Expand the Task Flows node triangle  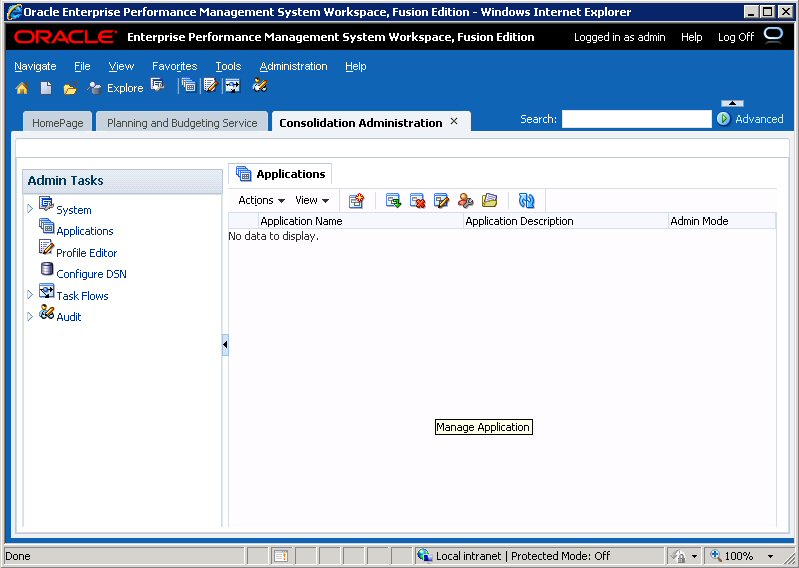[30, 294]
